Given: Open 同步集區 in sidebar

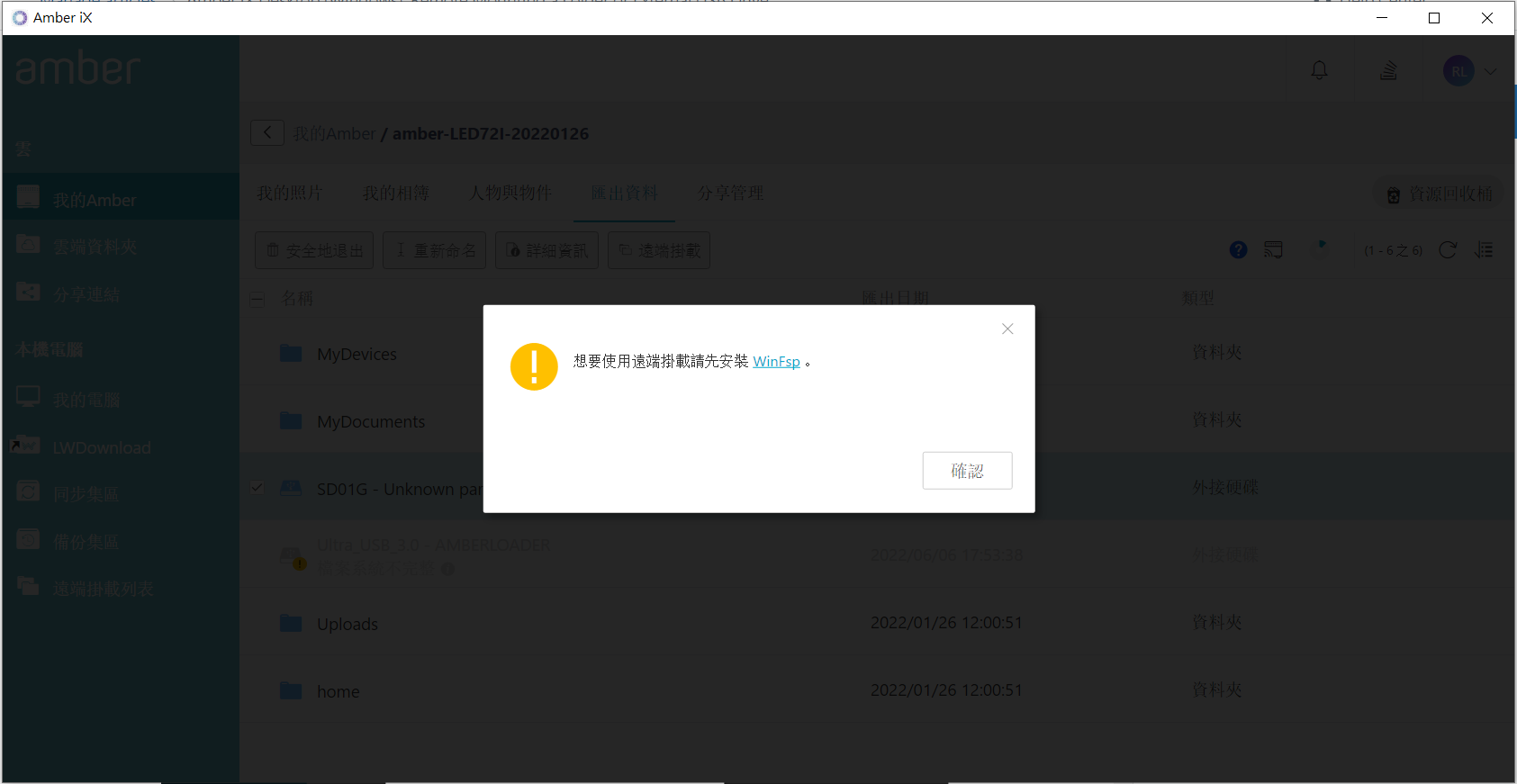Looking at the screenshot, I should (86, 494).
